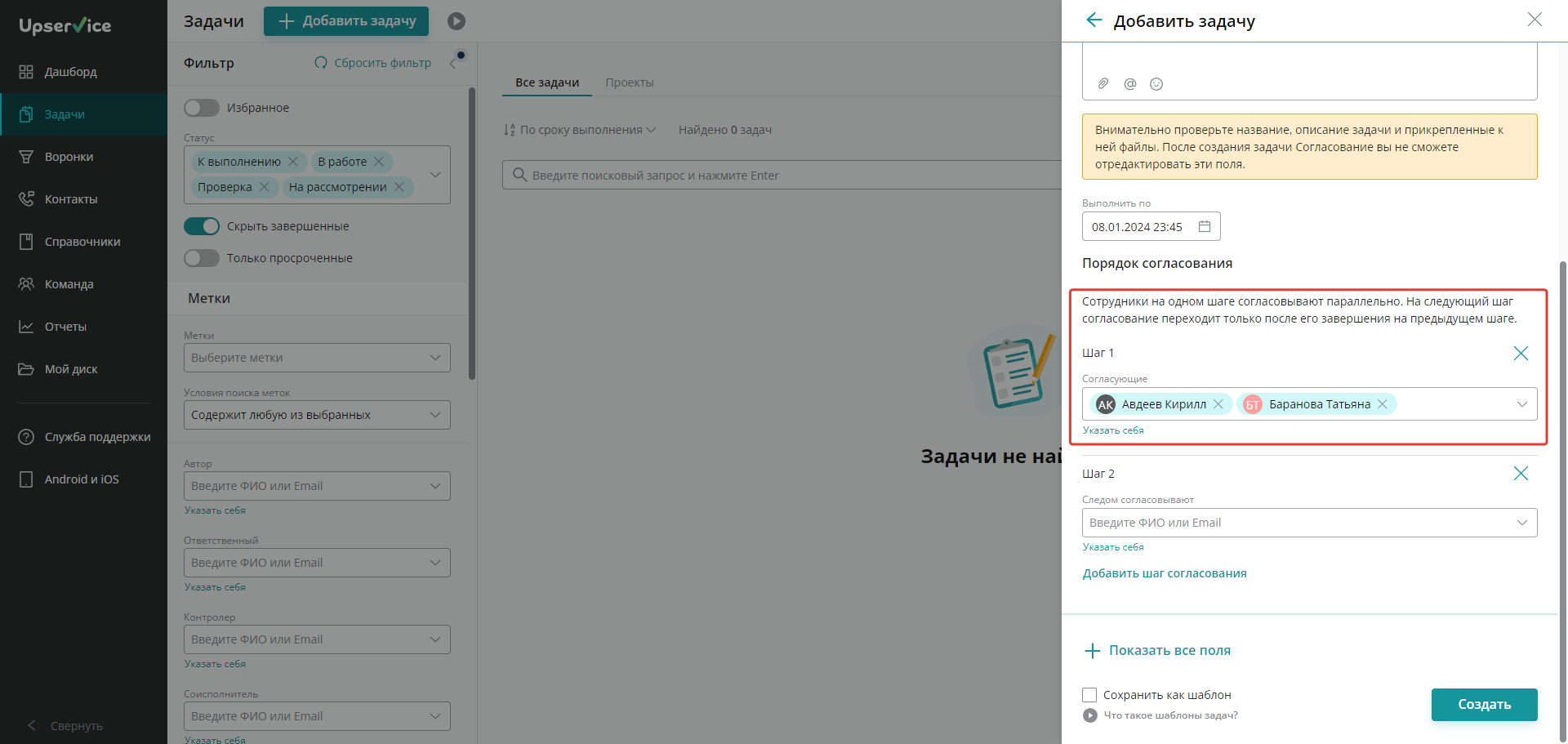Open Служба поддержки help icon

[26, 437]
